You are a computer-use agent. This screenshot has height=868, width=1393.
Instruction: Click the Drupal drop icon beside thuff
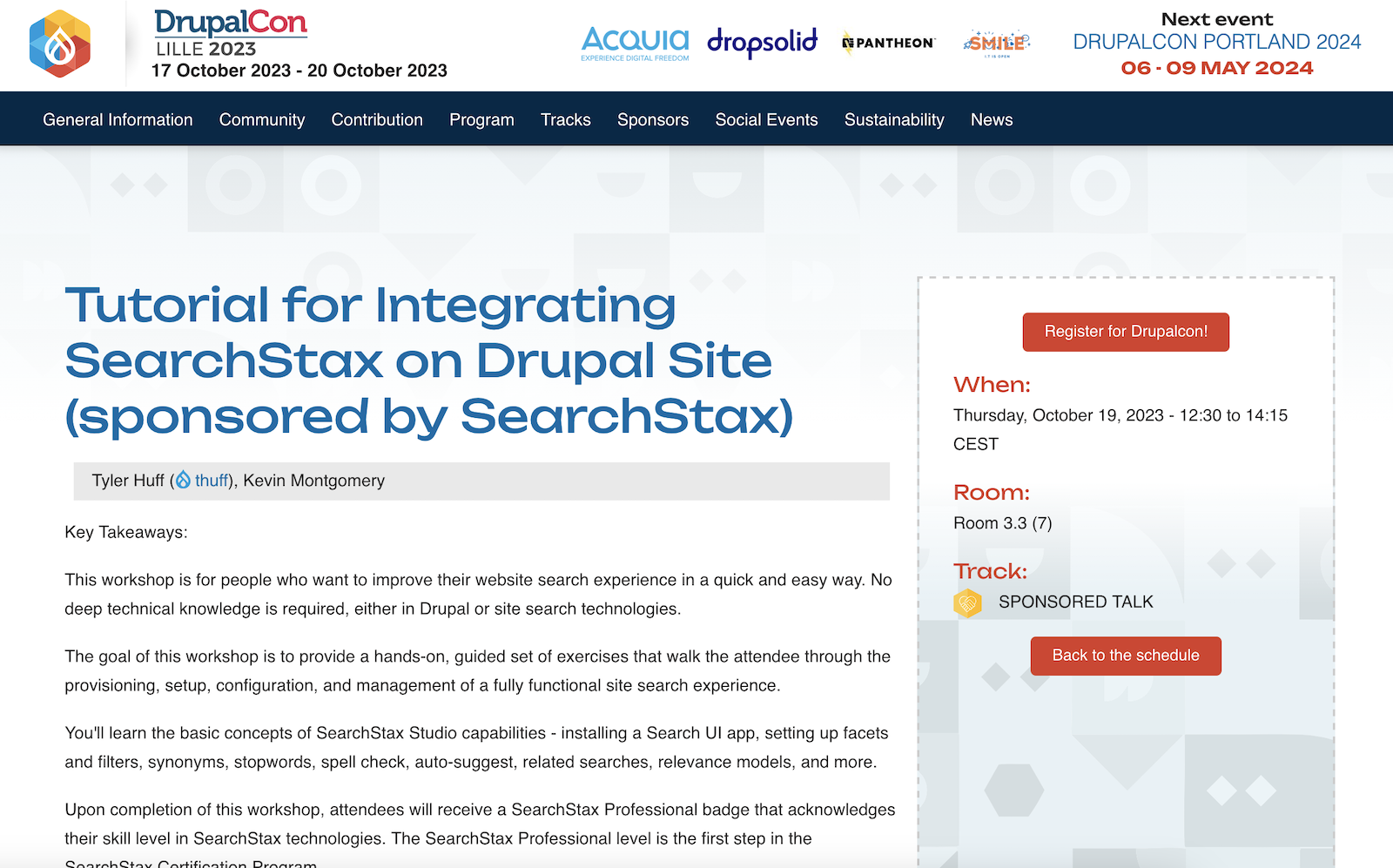[184, 481]
